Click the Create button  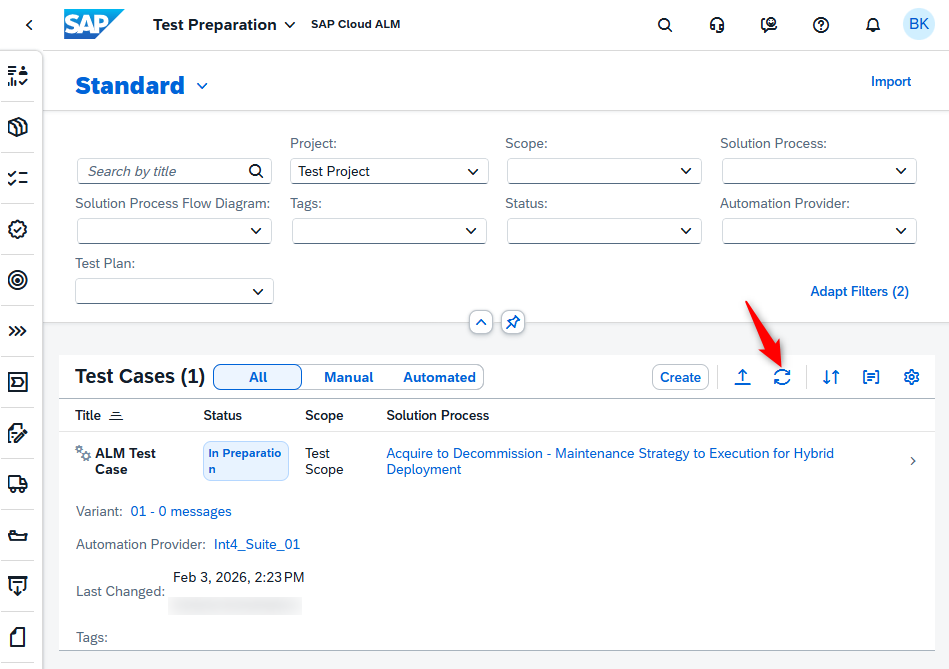[680, 377]
